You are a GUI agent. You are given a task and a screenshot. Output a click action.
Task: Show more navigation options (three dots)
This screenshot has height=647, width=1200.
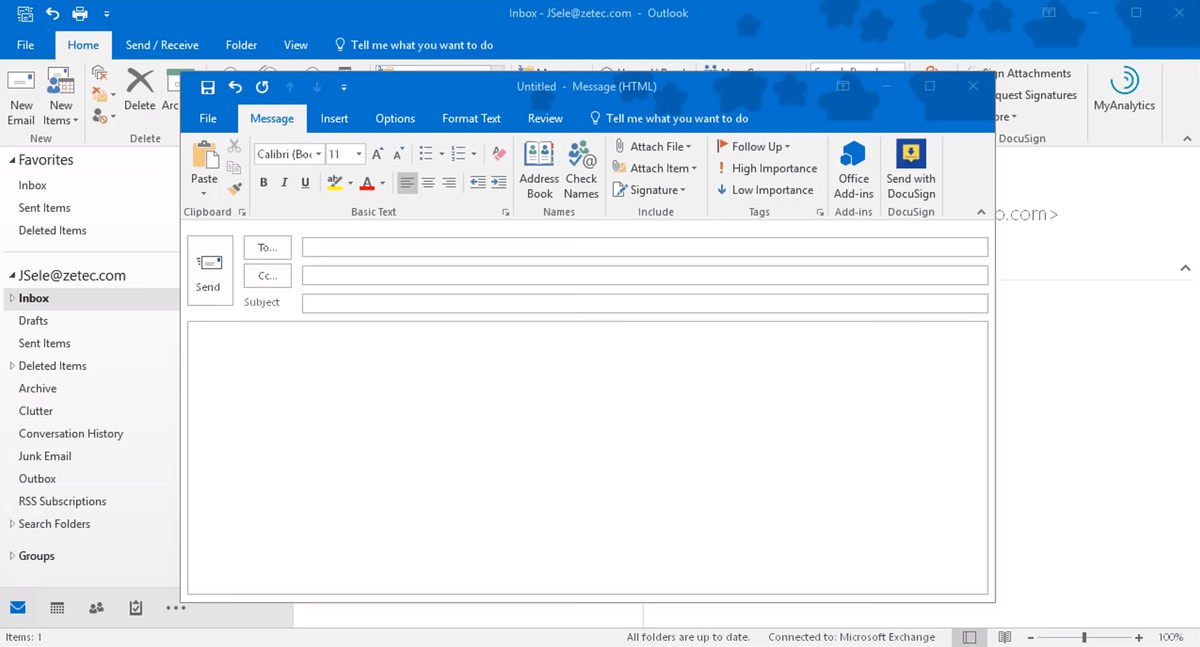pos(176,608)
